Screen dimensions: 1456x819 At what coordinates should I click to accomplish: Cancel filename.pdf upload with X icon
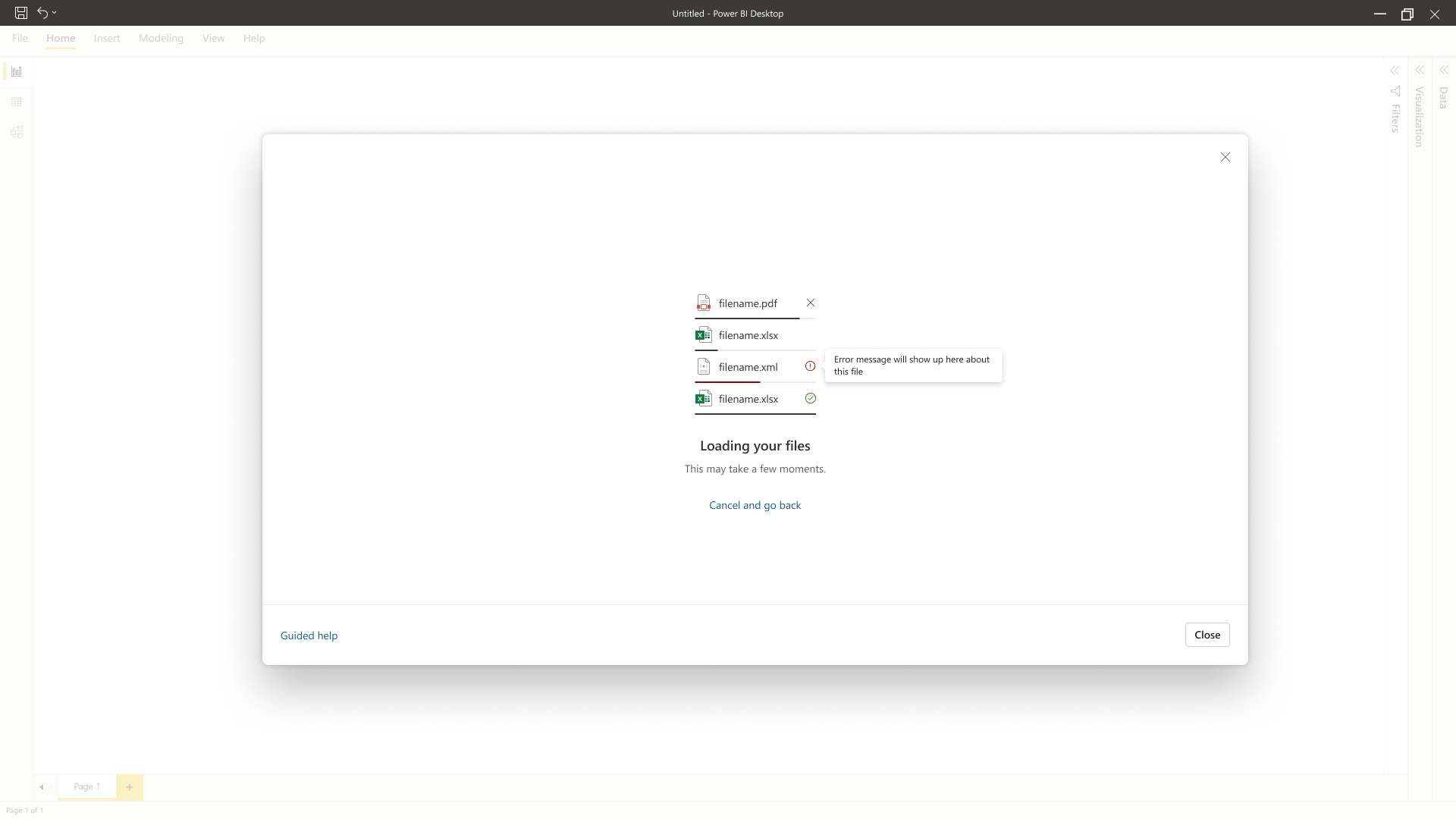tap(811, 303)
